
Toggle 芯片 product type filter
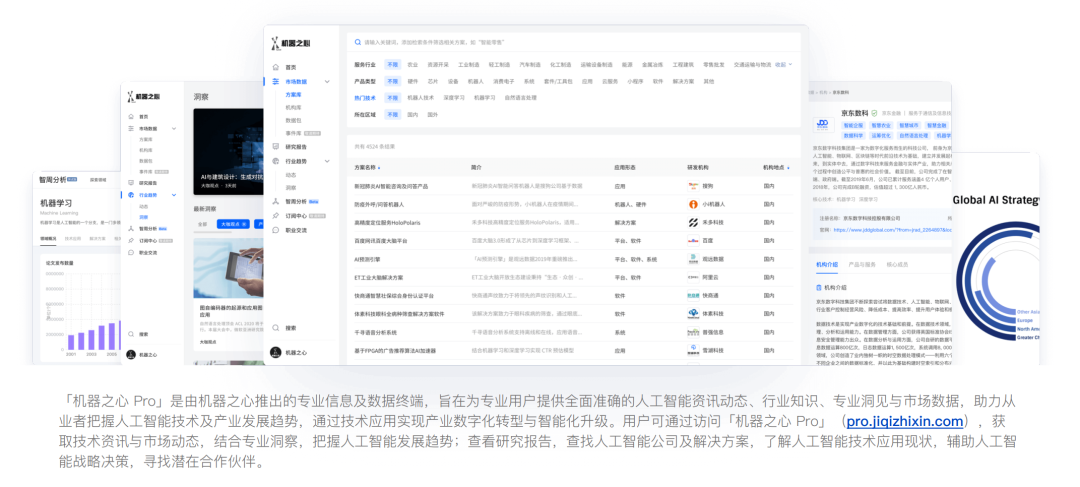433,81
